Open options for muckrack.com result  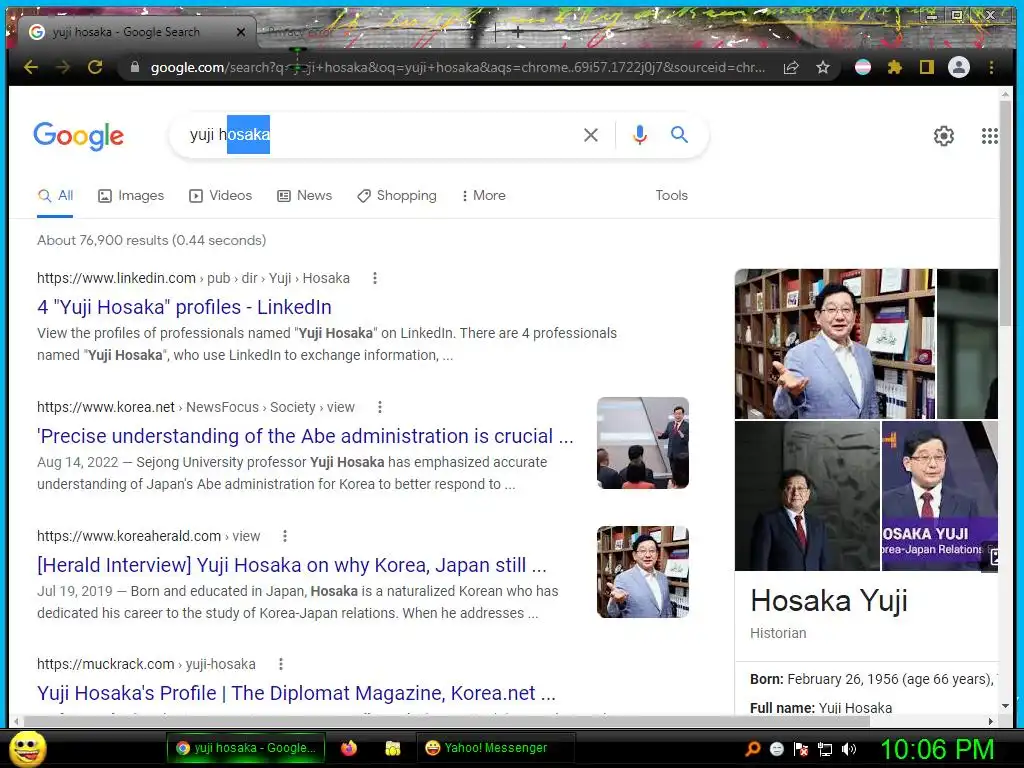(281, 664)
